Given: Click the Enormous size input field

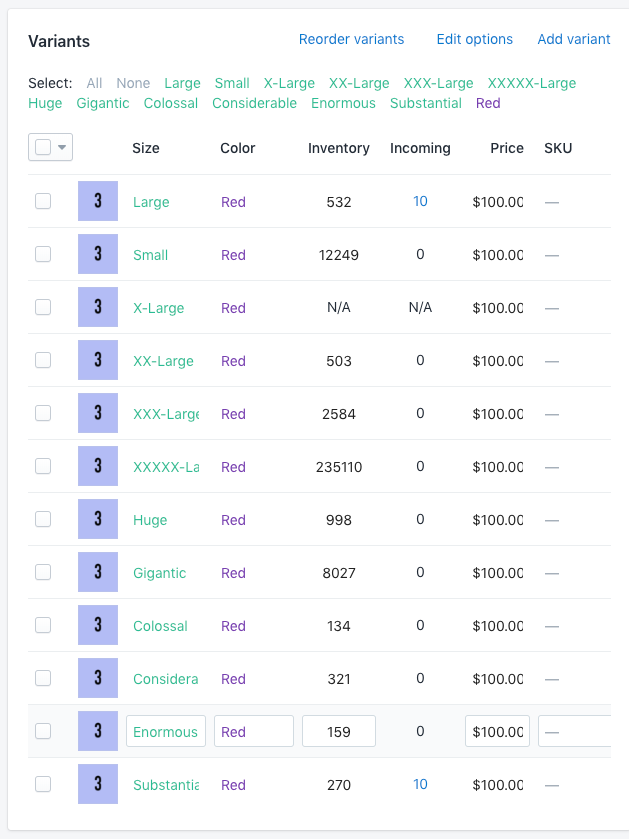Looking at the screenshot, I should pos(166,731).
